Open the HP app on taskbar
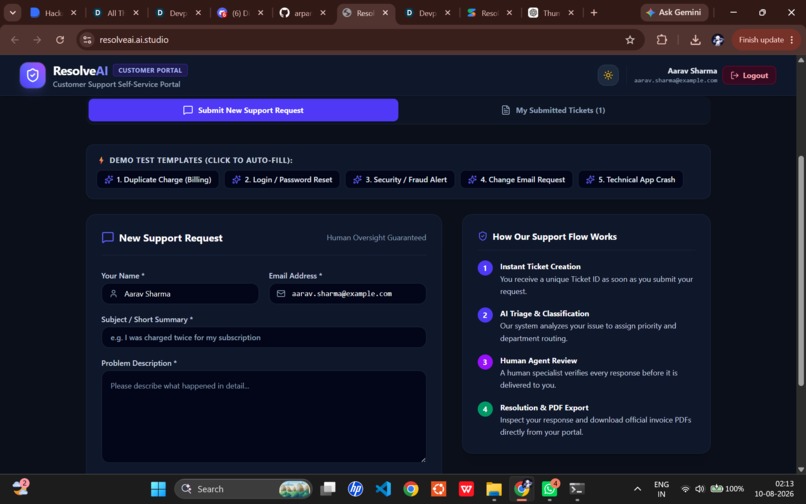This screenshot has width=806, height=504. (x=355, y=489)
